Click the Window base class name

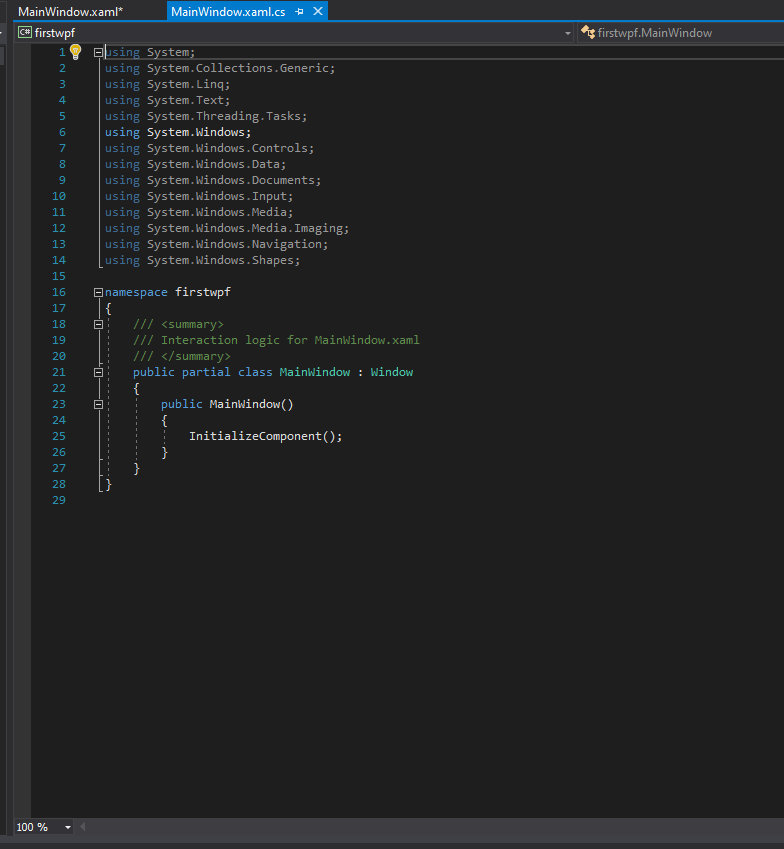pyautogui.click(x=391, y=372)
